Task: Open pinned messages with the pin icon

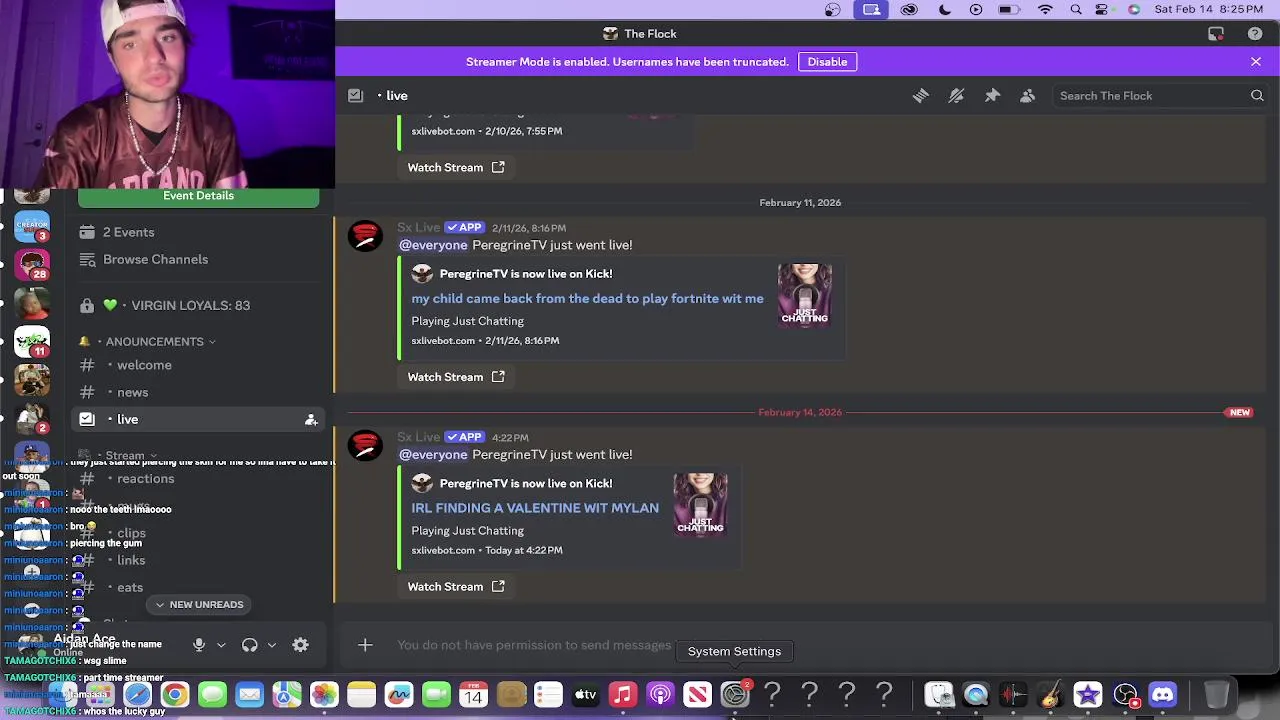Action: pos(992,96)
